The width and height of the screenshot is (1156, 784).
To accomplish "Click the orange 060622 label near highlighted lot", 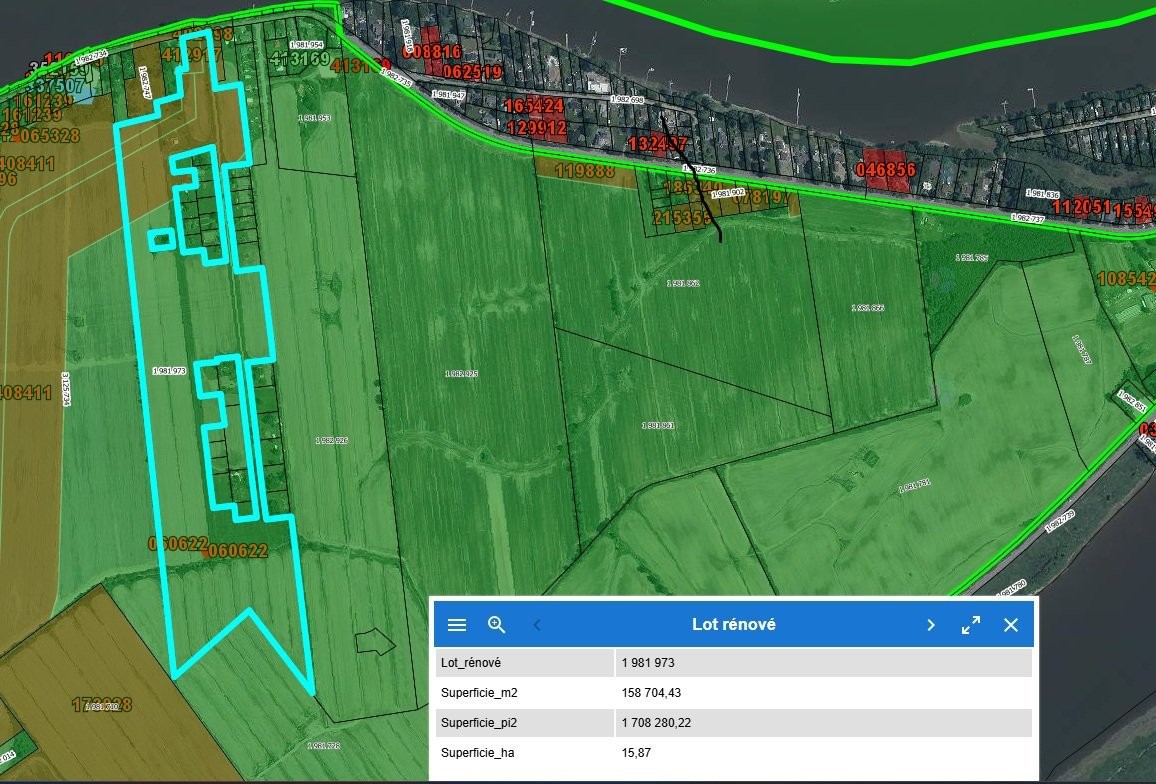I will click(239, 550).
